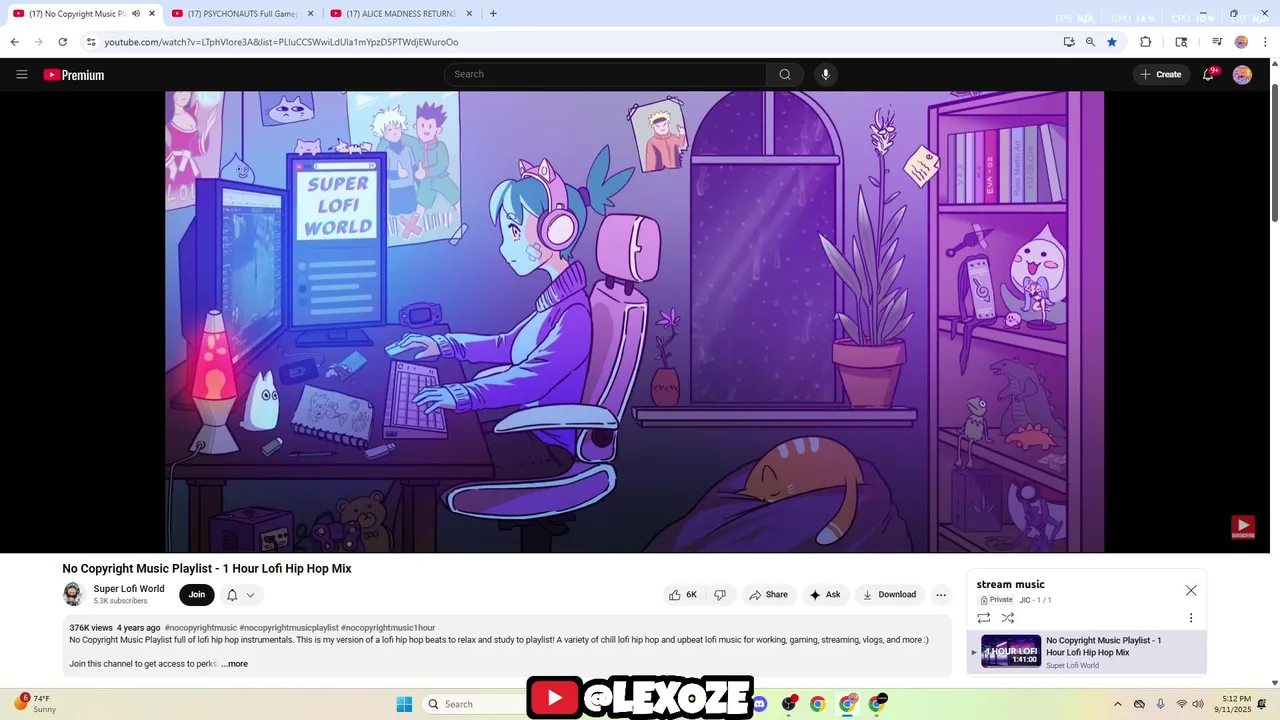
Task: Like the video with thumbs up
Action: coord(683,595)
